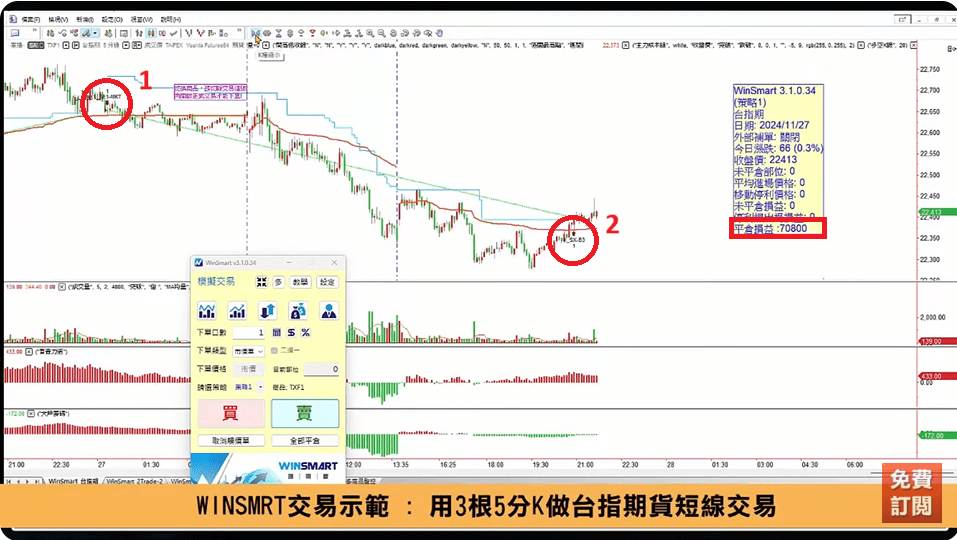This screenshot has width=957, height=540.
Task: Click the percent icon beside quantity
Action: click(305, 333)
